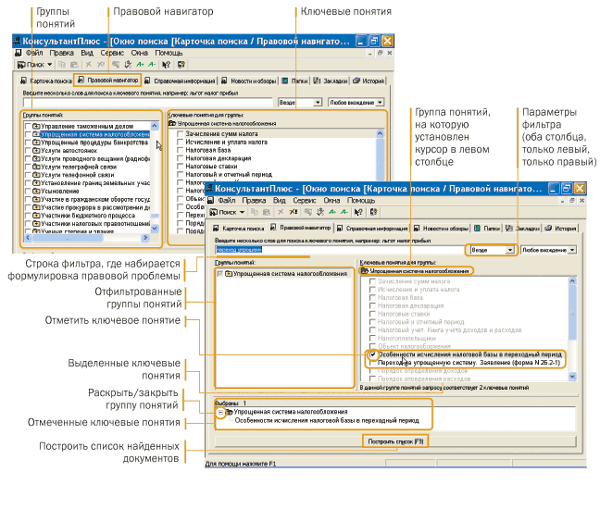Viewport: 600px width, 509px height.
Task: Click folder icon of Услуги автостоянок group
Action: [36, 150]
